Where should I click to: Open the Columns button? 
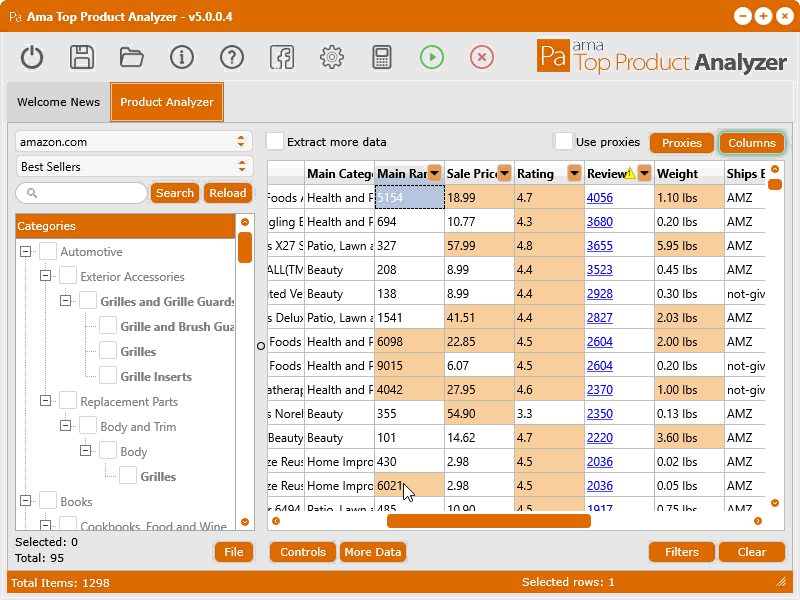[x=752, y=143]
